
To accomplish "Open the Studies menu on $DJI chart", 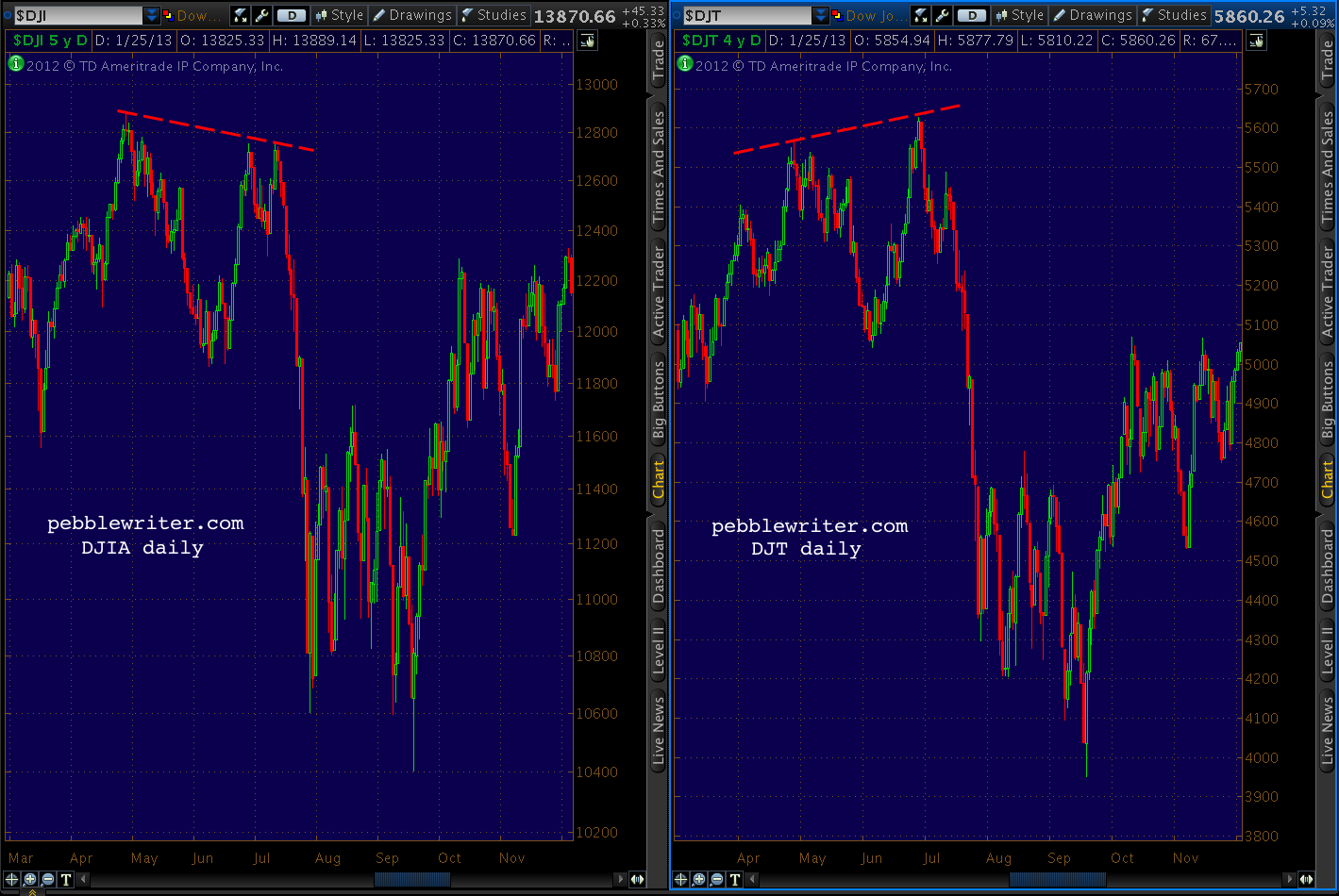I will 494,15.
